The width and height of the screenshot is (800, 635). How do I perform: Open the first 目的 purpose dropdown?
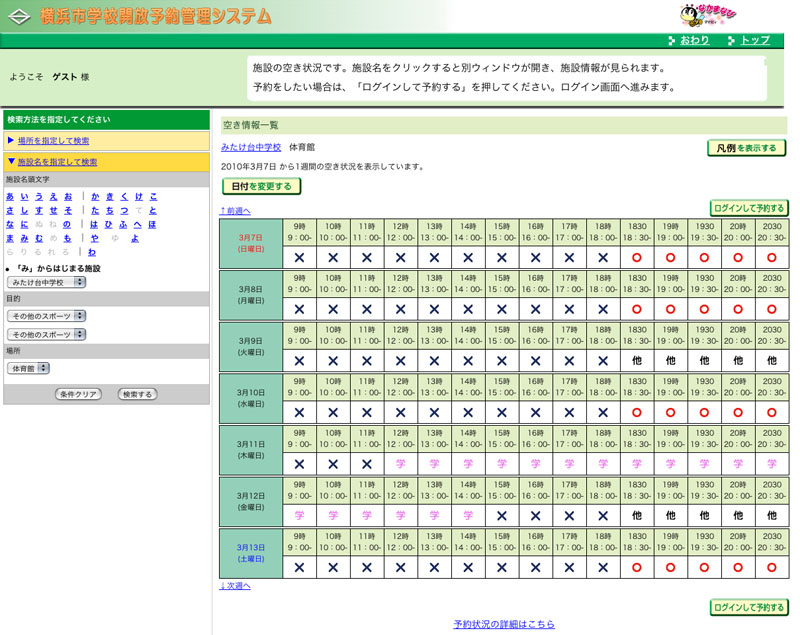[x=47, y=316]
